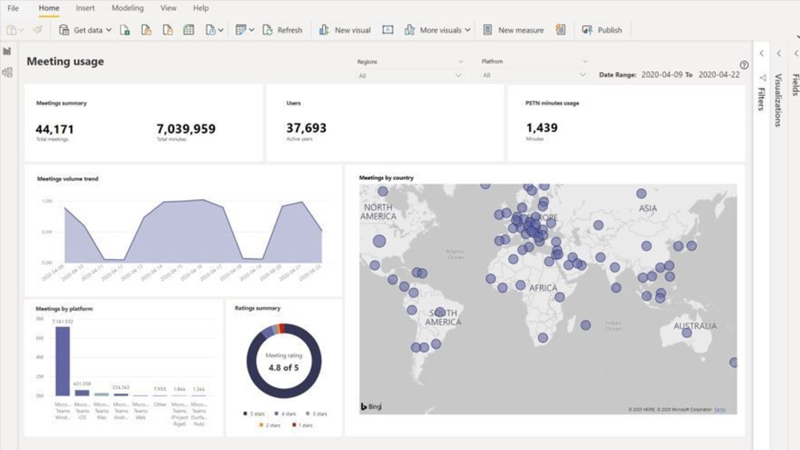Click the Get data button label
The width and height of the screenshot is (800, 450).
(88, 30)
